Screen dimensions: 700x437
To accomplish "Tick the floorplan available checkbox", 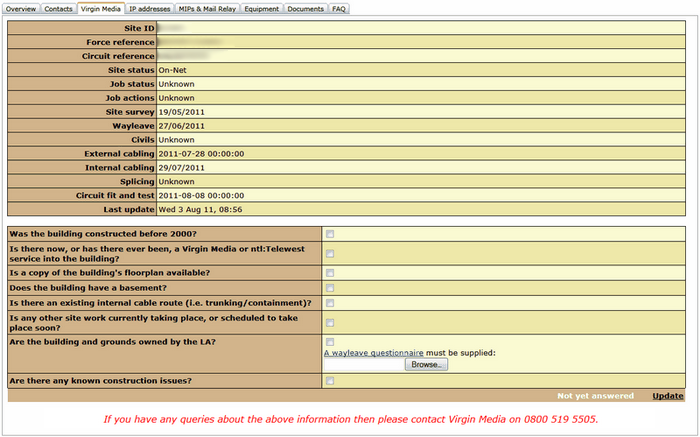I will point(330,273).
